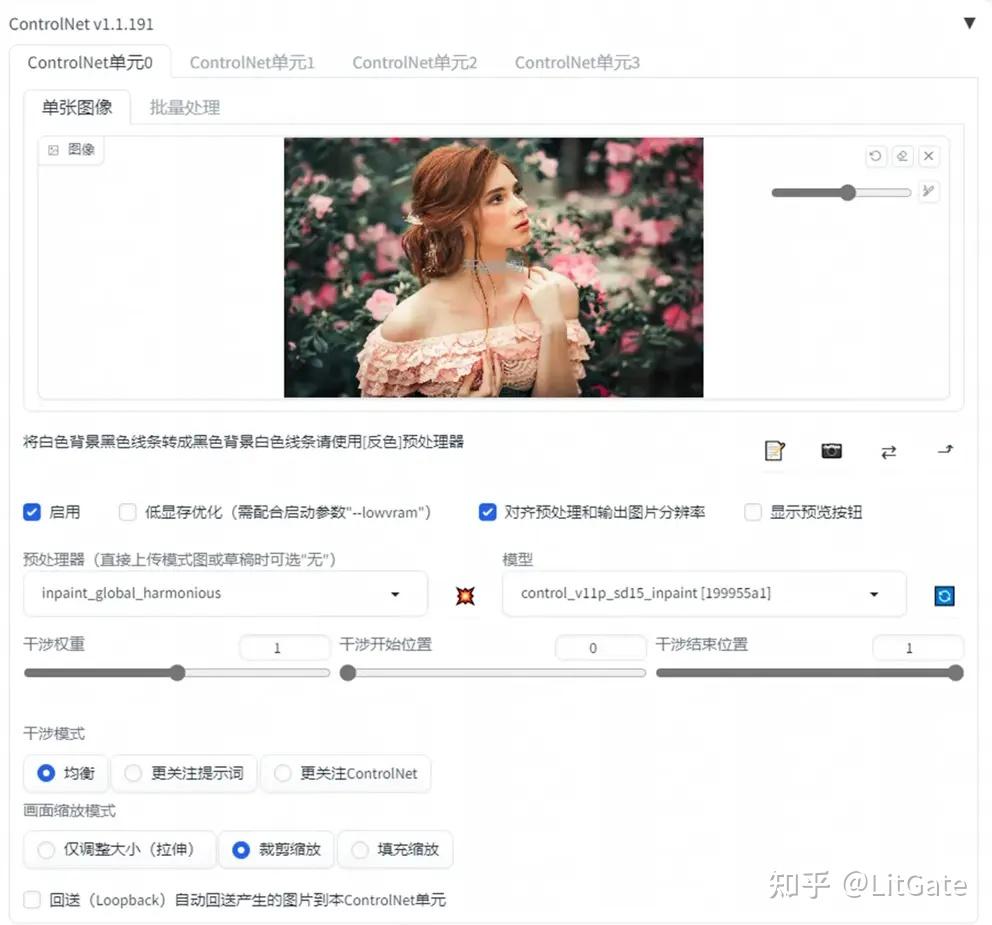Refresh the model list with the blue refresh icon
992x925 pixels.
point(943,596)
